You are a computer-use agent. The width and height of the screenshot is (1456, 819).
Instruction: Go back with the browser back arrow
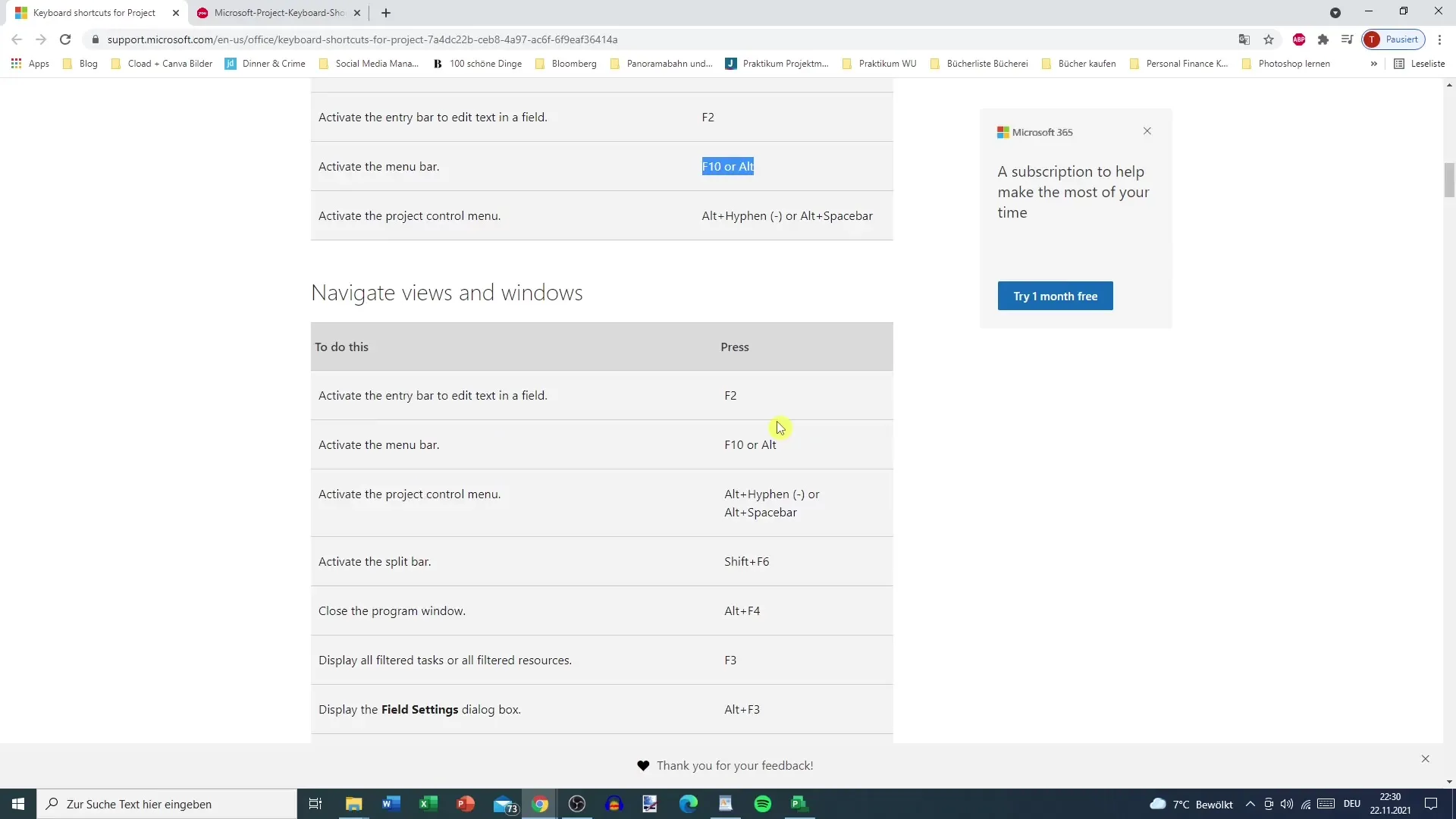click(x=17, y=39)
